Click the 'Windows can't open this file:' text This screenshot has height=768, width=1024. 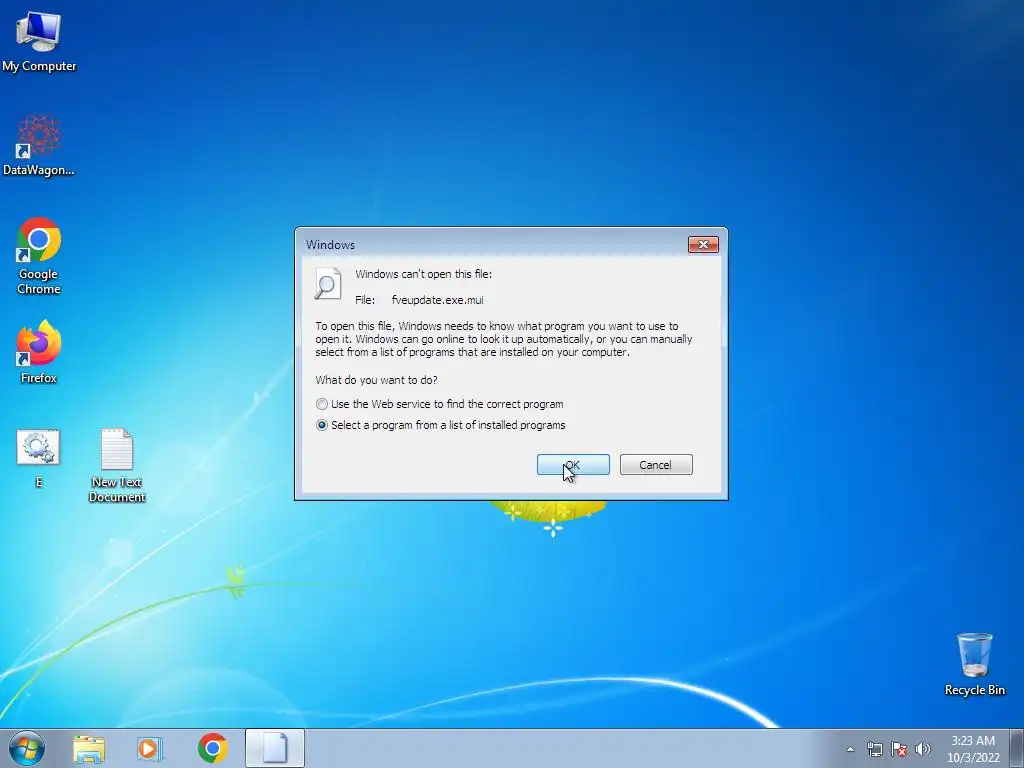(x=423, y=274)
